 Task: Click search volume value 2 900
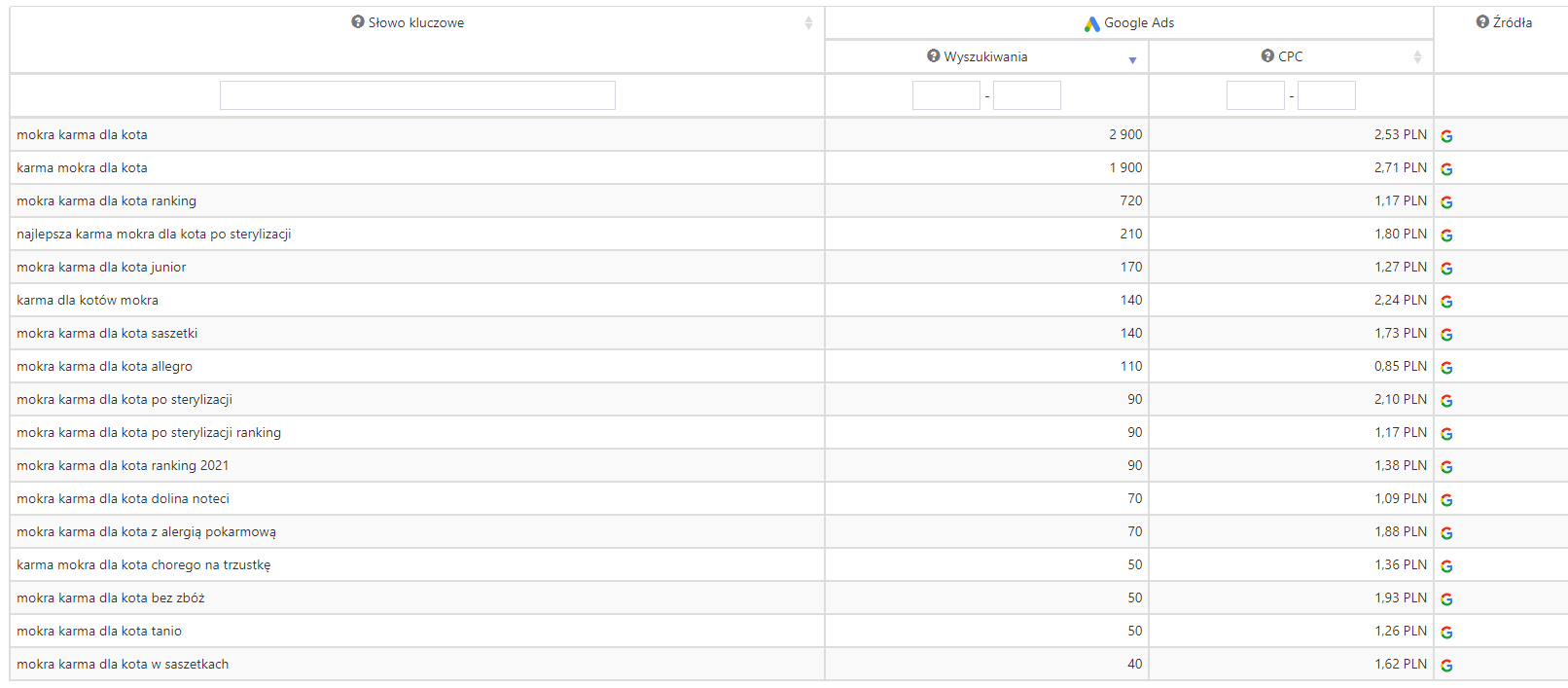[x=1125, y=134]
